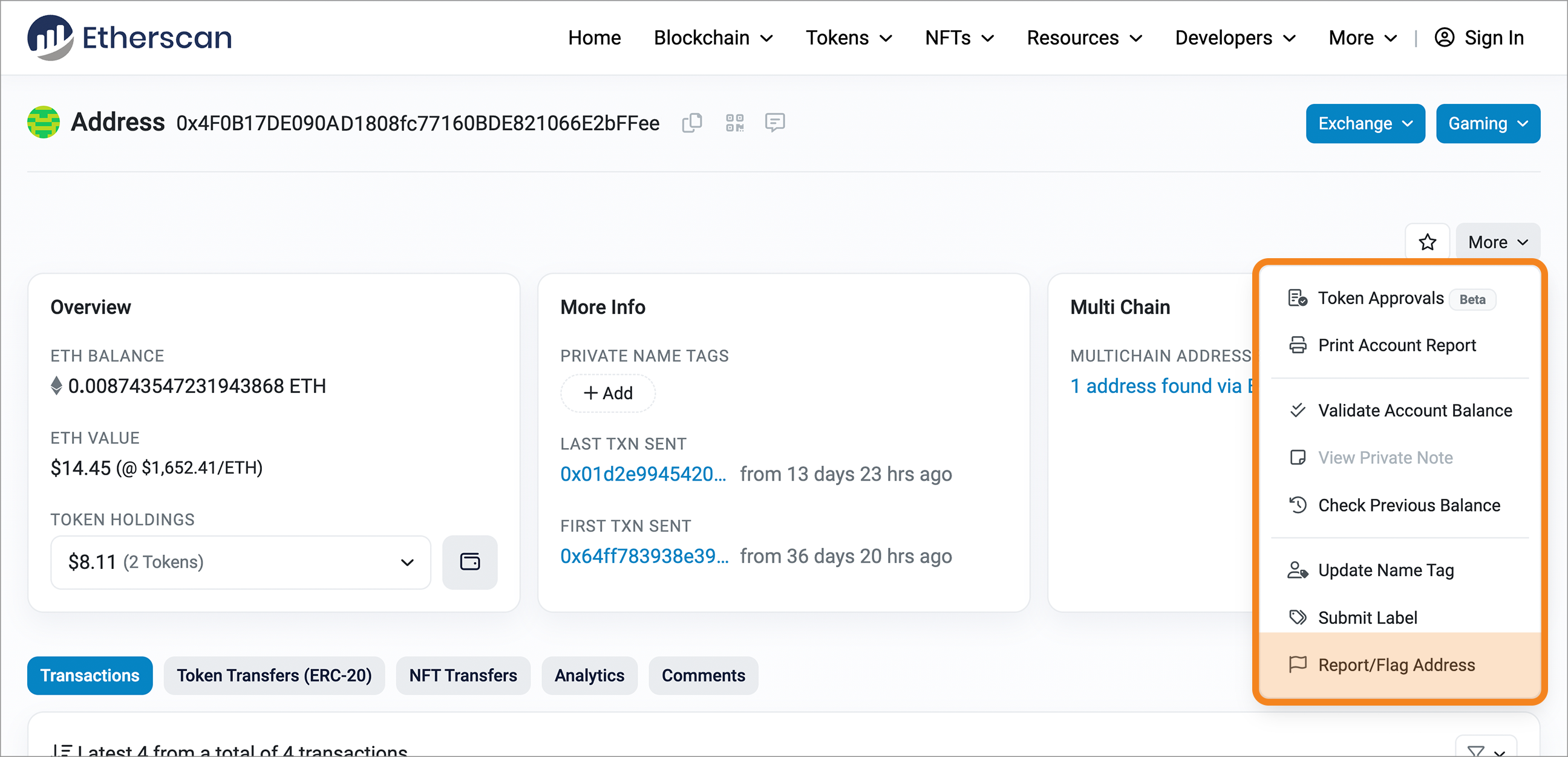1568x757 pixels.
Task: Switch to the Transactions tab
Action: 90,675
